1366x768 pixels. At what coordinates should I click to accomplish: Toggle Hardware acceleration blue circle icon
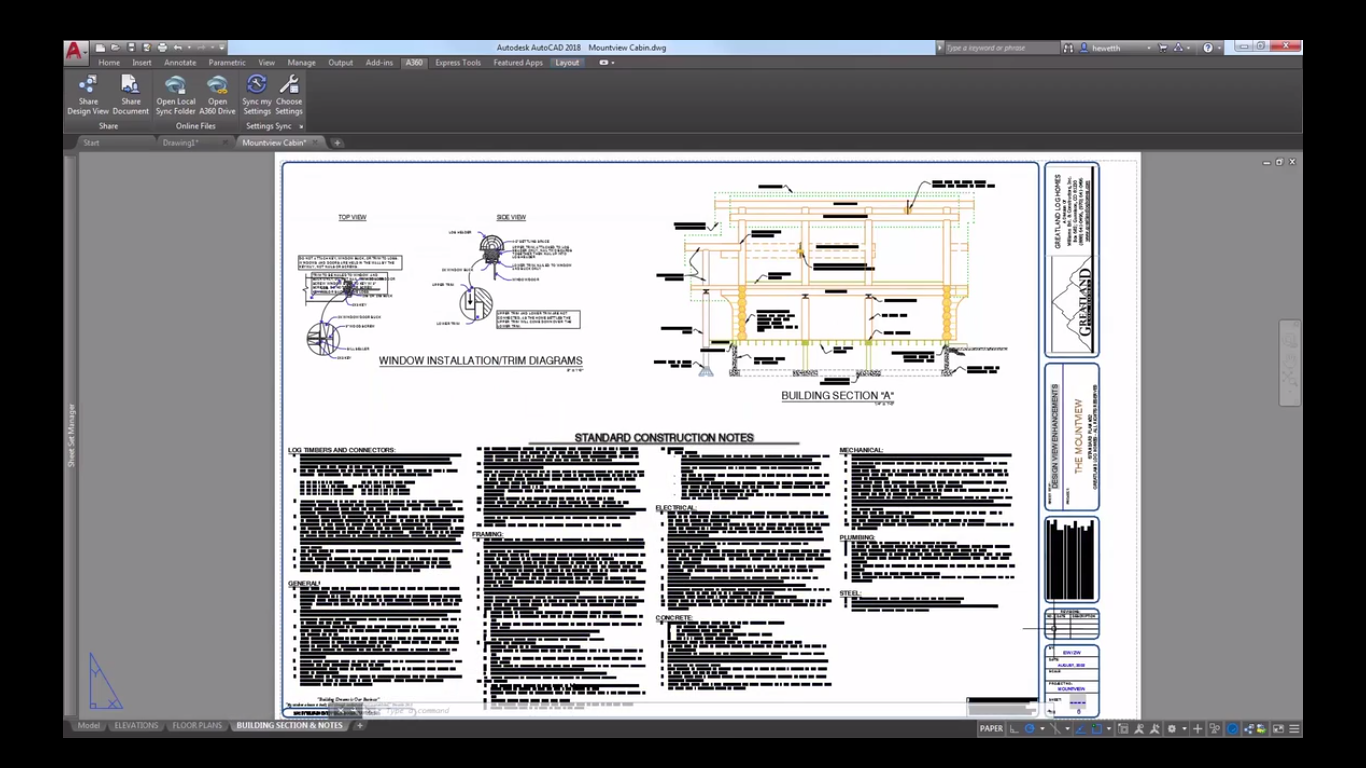pos(1232,729)
